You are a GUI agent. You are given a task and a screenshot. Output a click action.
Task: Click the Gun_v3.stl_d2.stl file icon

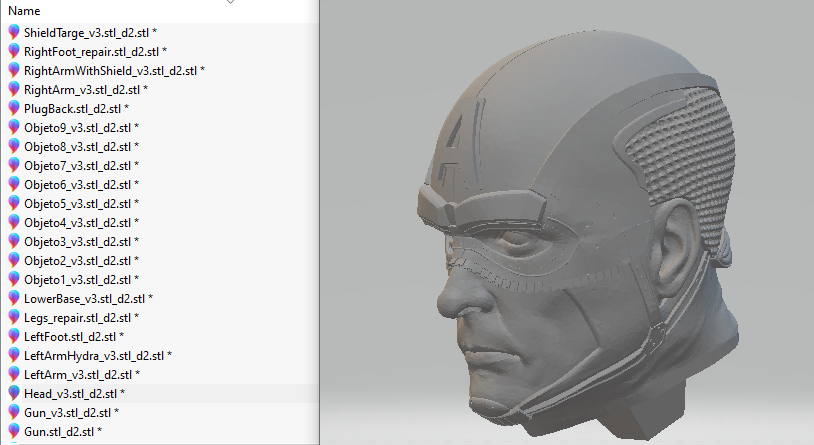click(14, 412)
